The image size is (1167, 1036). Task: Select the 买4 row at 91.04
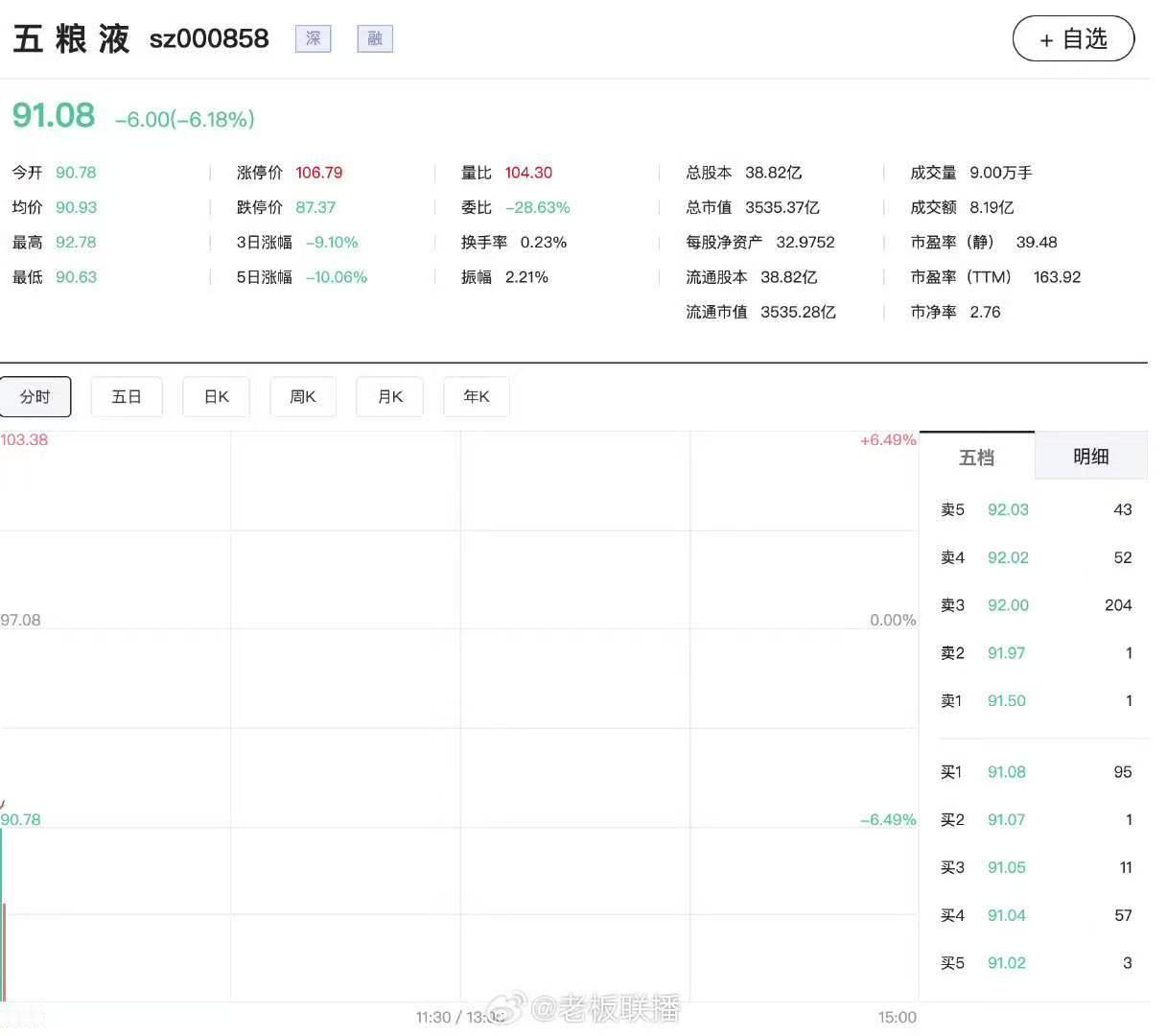click(x=1036, y=915)
